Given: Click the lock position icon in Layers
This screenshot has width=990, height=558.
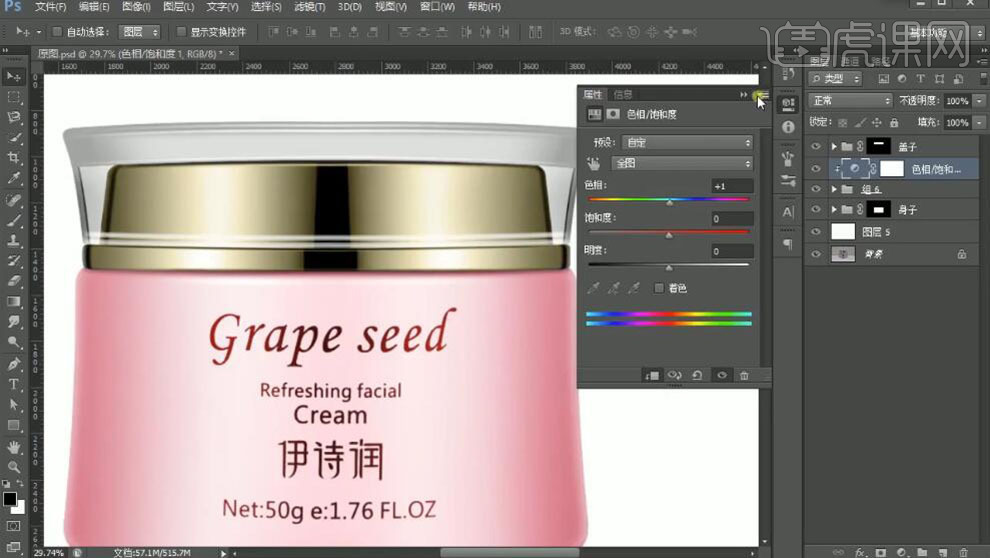Looking at the screenshot, I should point(876,122).
